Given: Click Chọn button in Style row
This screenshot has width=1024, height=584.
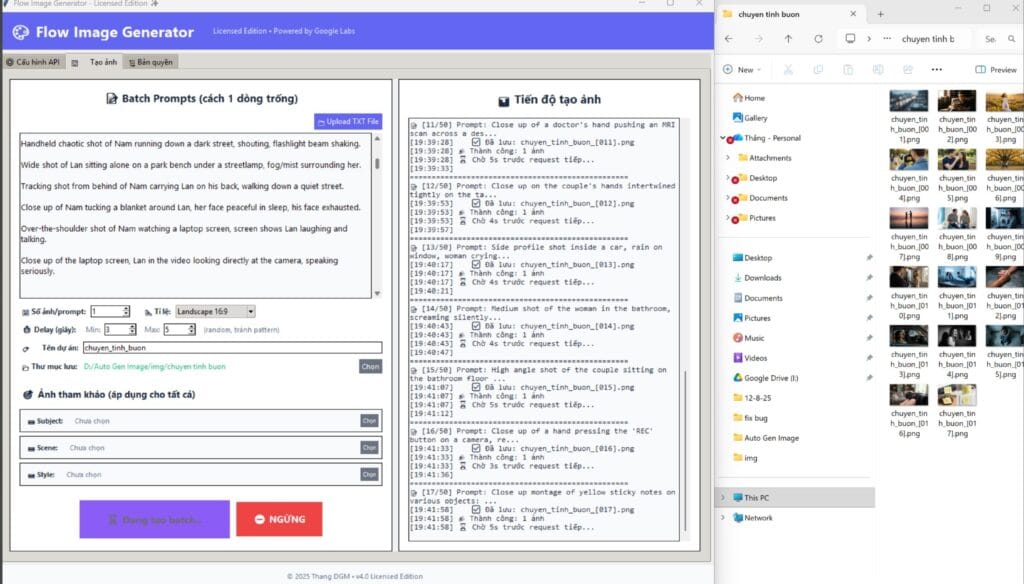Looking at the screenshot, I should [x=370, y=474].
